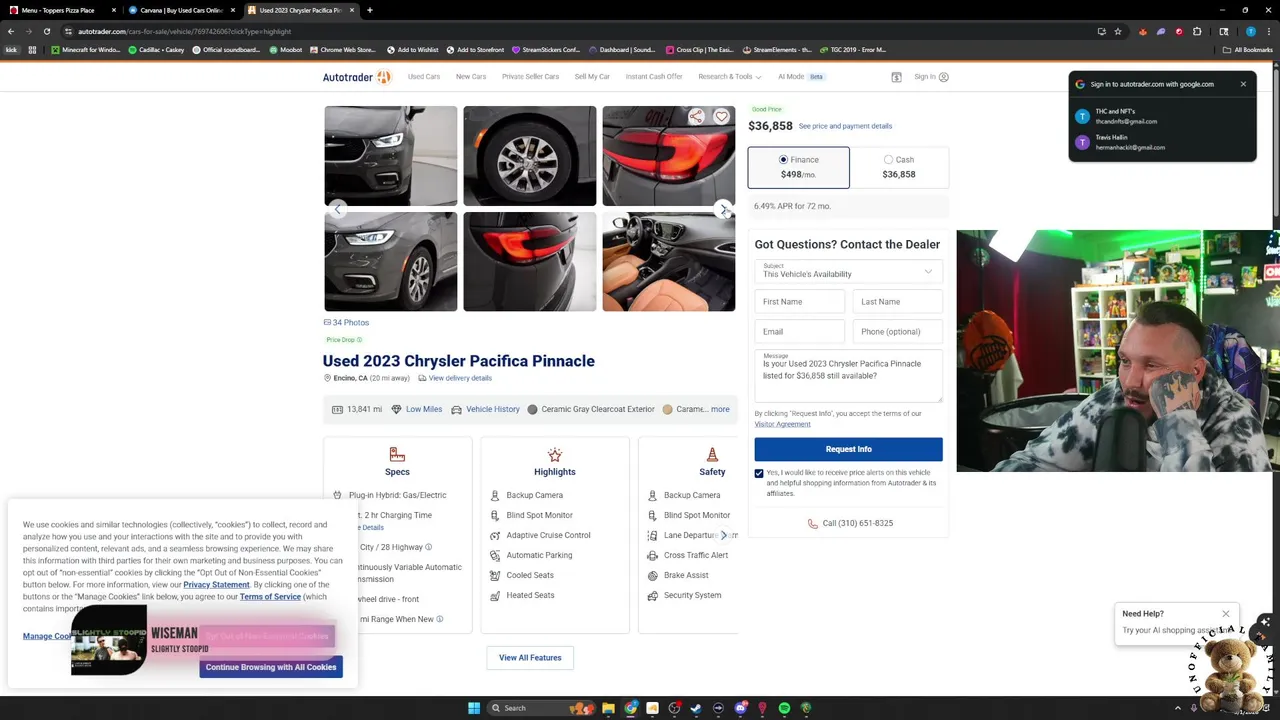1280x720 pixels.
Task: Click the Autotrader logo
Action: (x=356, y=77)
